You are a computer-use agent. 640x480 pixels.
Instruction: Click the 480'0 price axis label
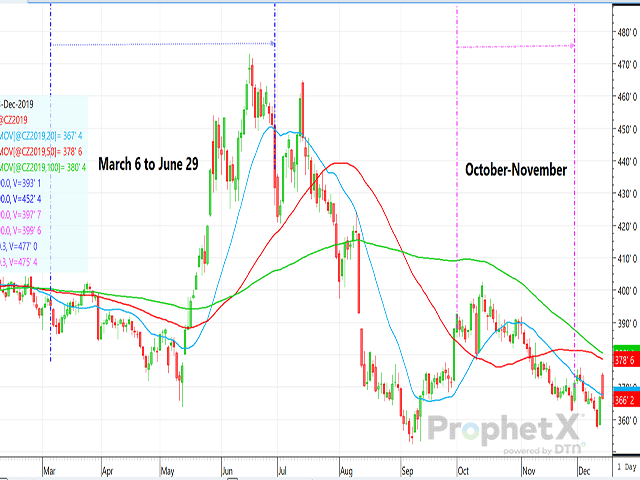(629, 32)
